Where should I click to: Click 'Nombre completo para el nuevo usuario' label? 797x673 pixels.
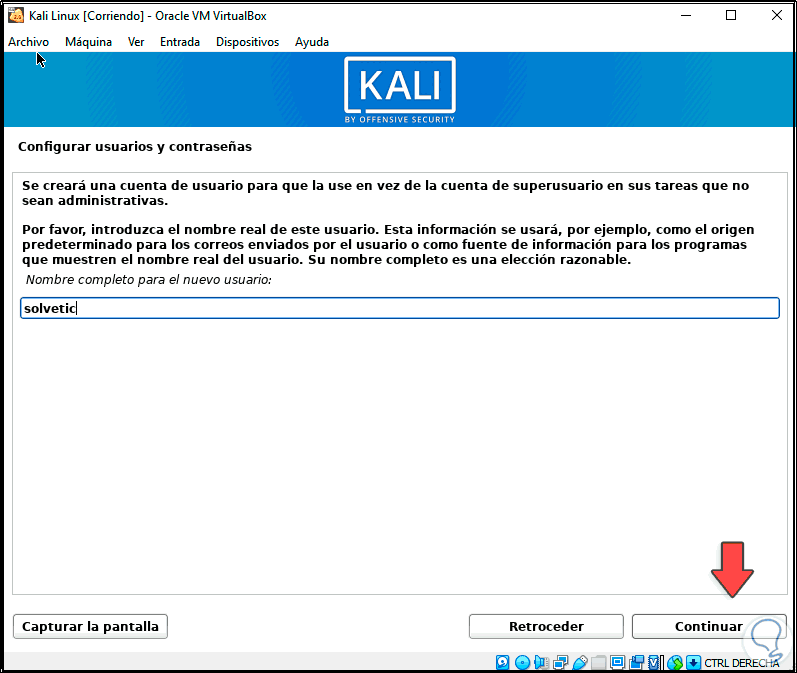(148, 280)
